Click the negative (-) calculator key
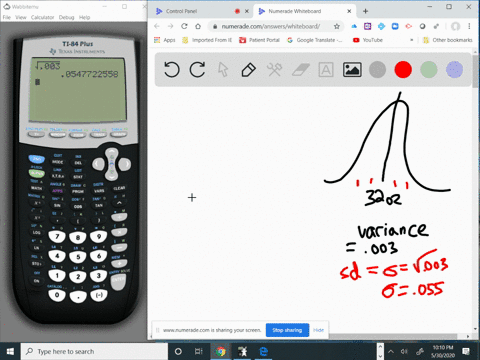 pos(99,295)
